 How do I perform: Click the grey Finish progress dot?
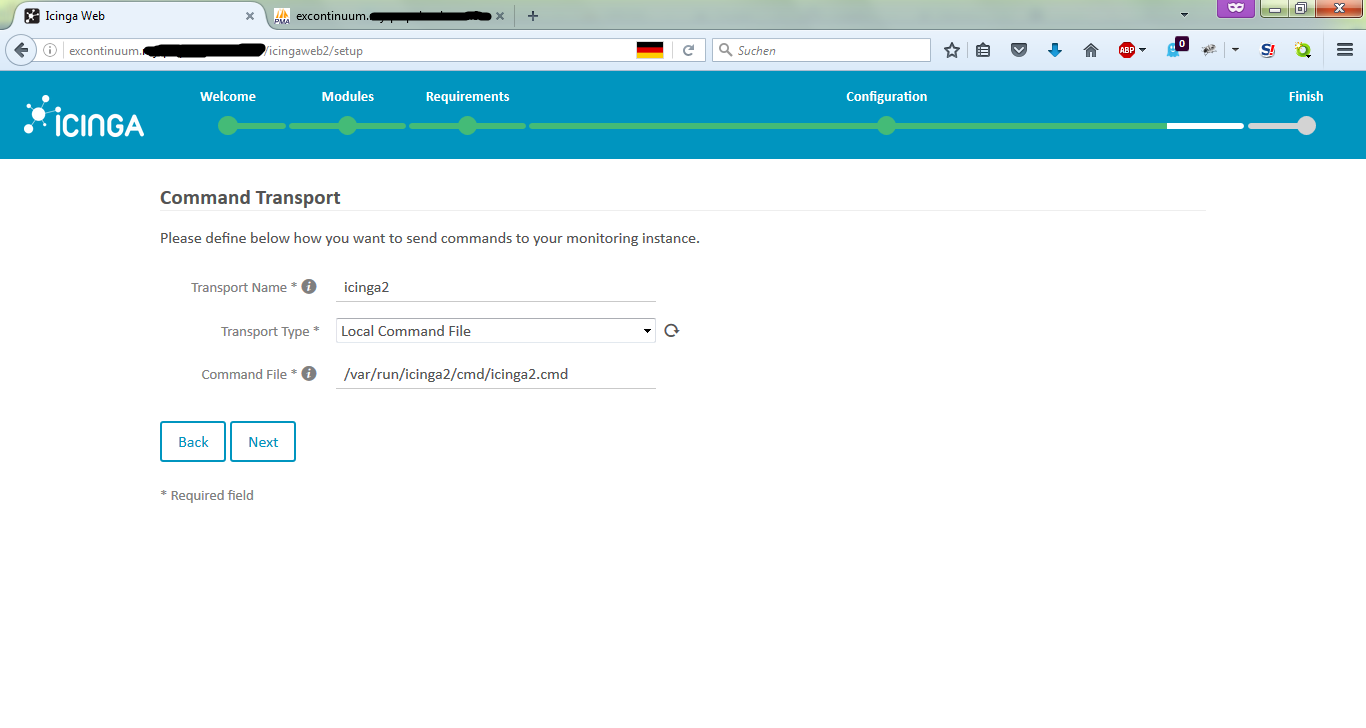1306,126
